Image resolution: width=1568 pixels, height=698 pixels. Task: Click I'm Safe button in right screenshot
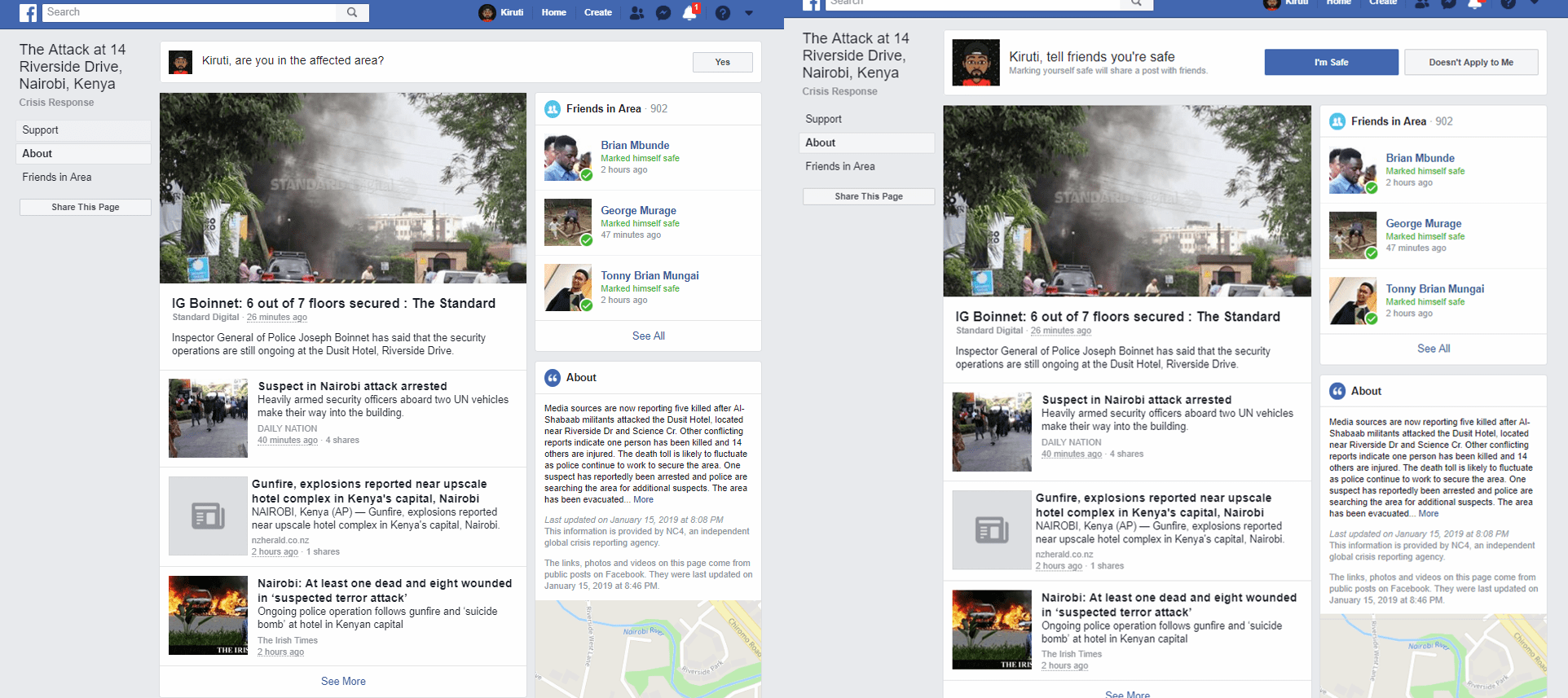coord(1331,62)
